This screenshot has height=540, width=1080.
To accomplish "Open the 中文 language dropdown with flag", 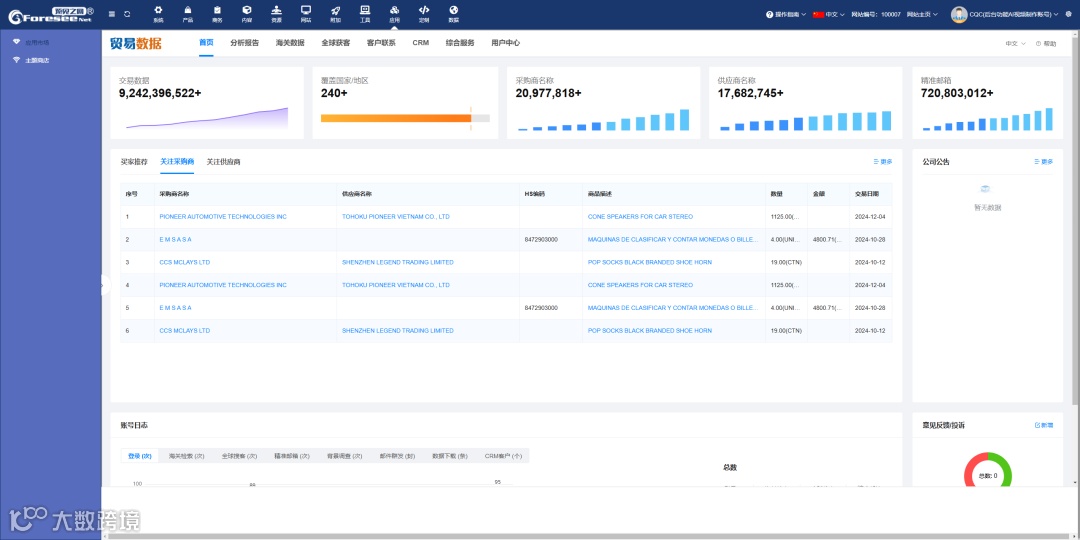I will point(829,14).
